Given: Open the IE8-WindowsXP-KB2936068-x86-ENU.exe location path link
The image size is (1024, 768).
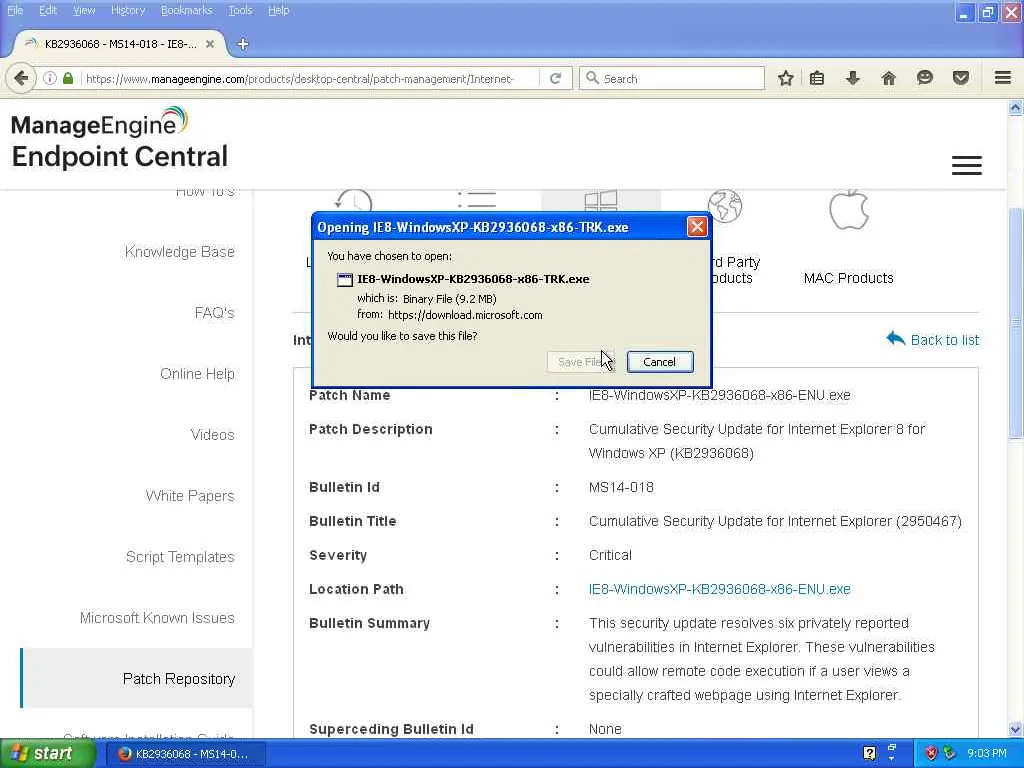Looking at the screenshot, I should 720,589.
